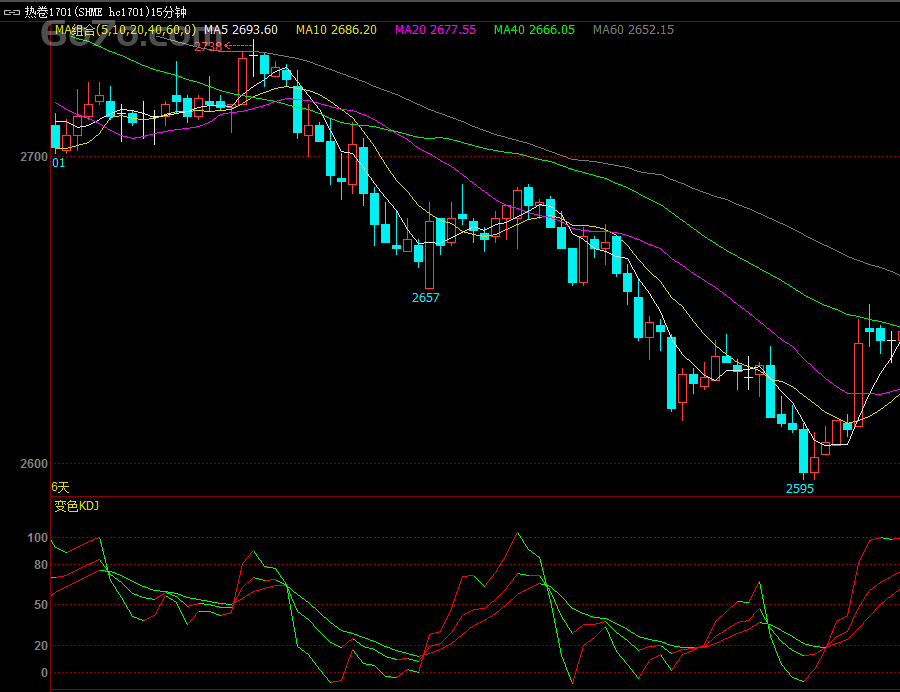Image resolution: width=900 pixels, height=692 pixels.
Task: Open the 变色KDJ indicator label
Action: (x=76, y=505)
